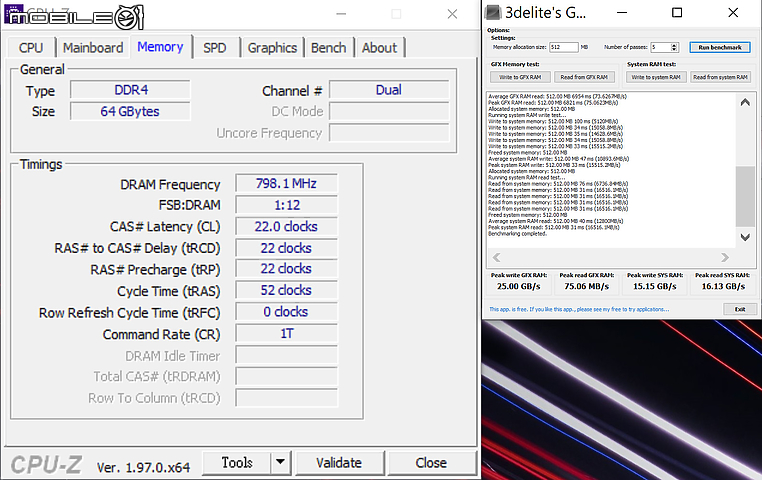Click the log scroll down arrow

(x=745, y=237)
